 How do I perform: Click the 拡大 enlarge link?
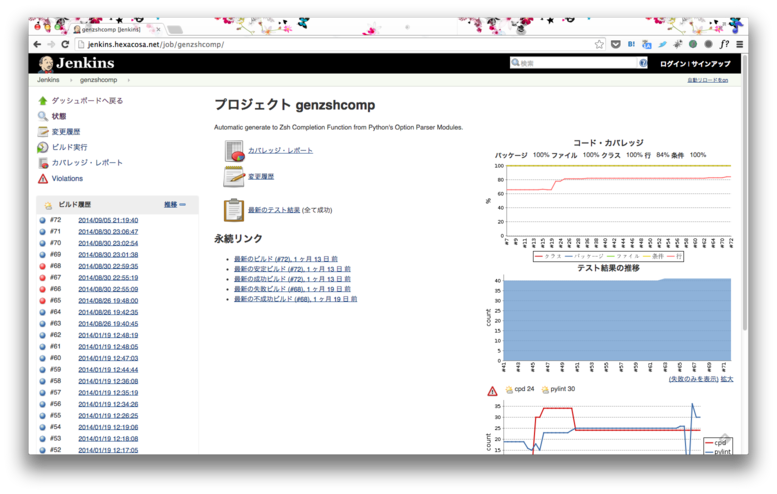[x=727, y=379]
